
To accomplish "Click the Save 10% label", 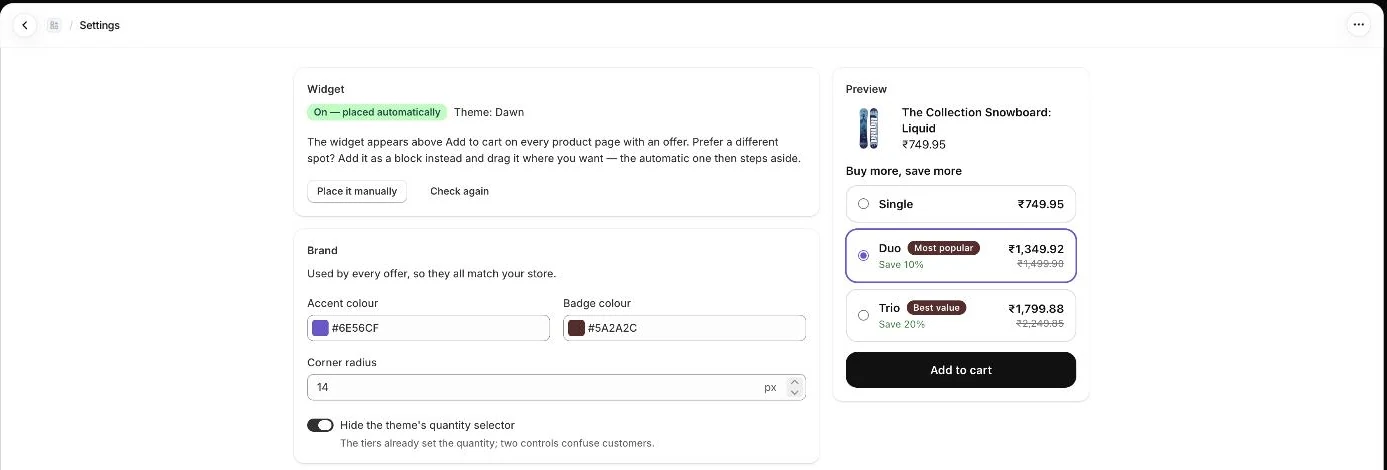I will click(x=901, y=265).
